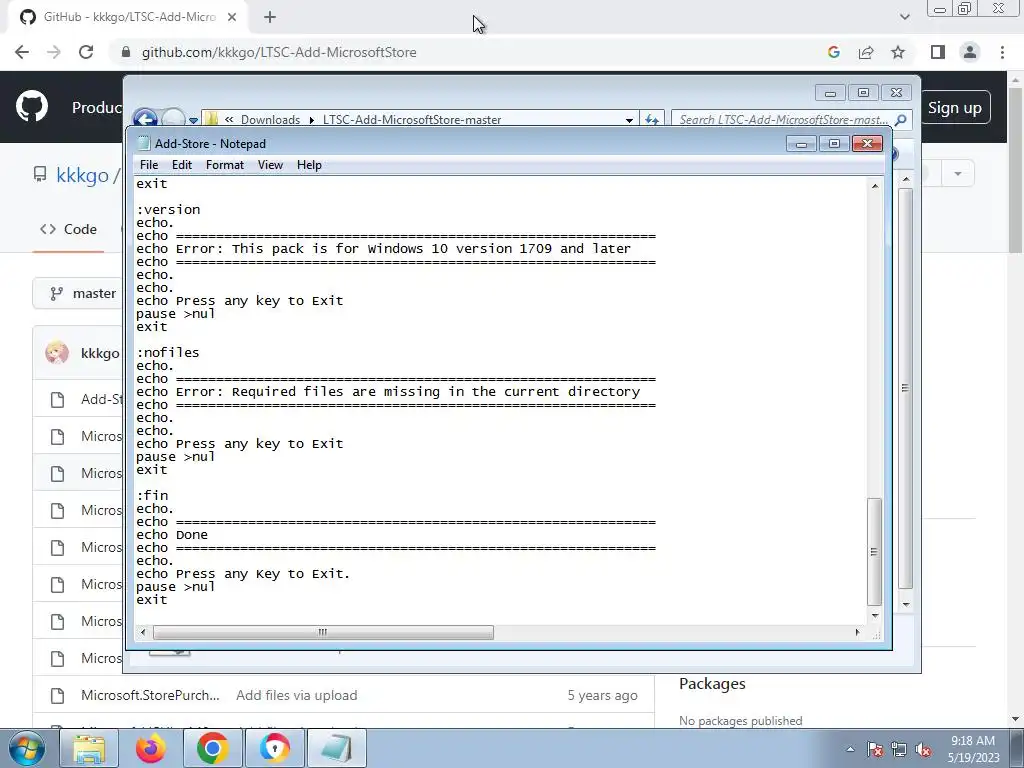Image resolution: width=1024 pixels, height=768 pixels.
Task: Share this page icon in Chrome
Action: (x=866, y=52)
